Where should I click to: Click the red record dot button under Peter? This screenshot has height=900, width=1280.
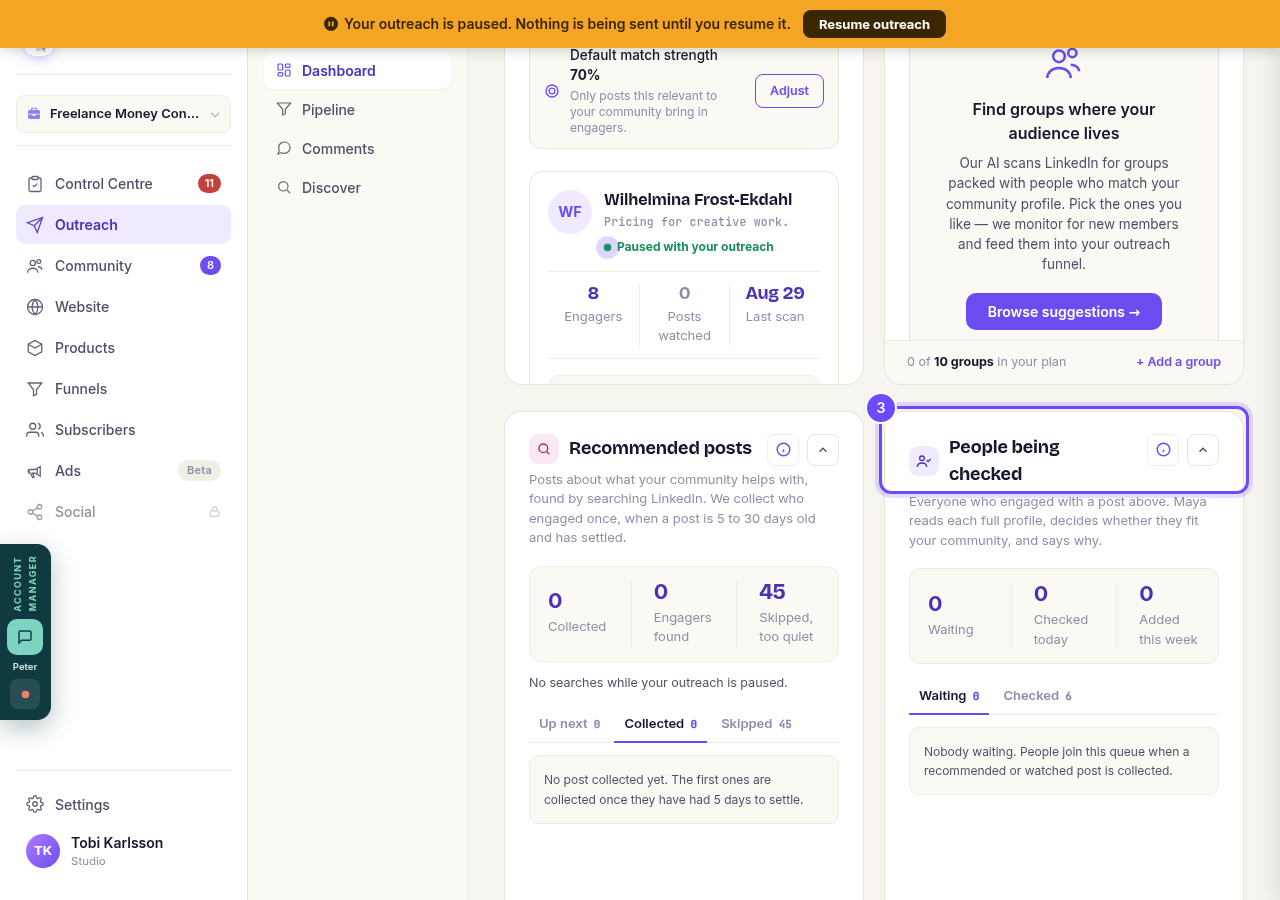[x=25, y=694]
